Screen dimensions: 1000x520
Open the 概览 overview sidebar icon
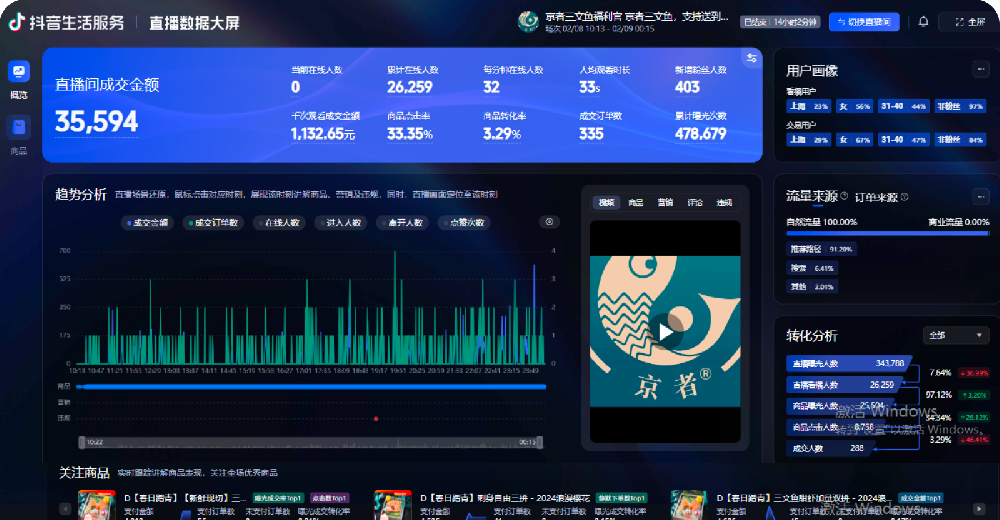tap(19, 72)
